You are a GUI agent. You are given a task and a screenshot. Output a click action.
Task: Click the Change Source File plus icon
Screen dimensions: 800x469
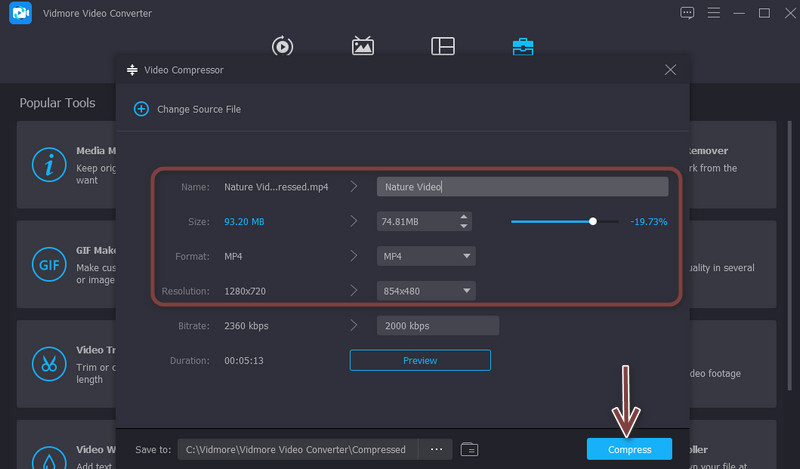pyautogui.click(x=141, y=109)
